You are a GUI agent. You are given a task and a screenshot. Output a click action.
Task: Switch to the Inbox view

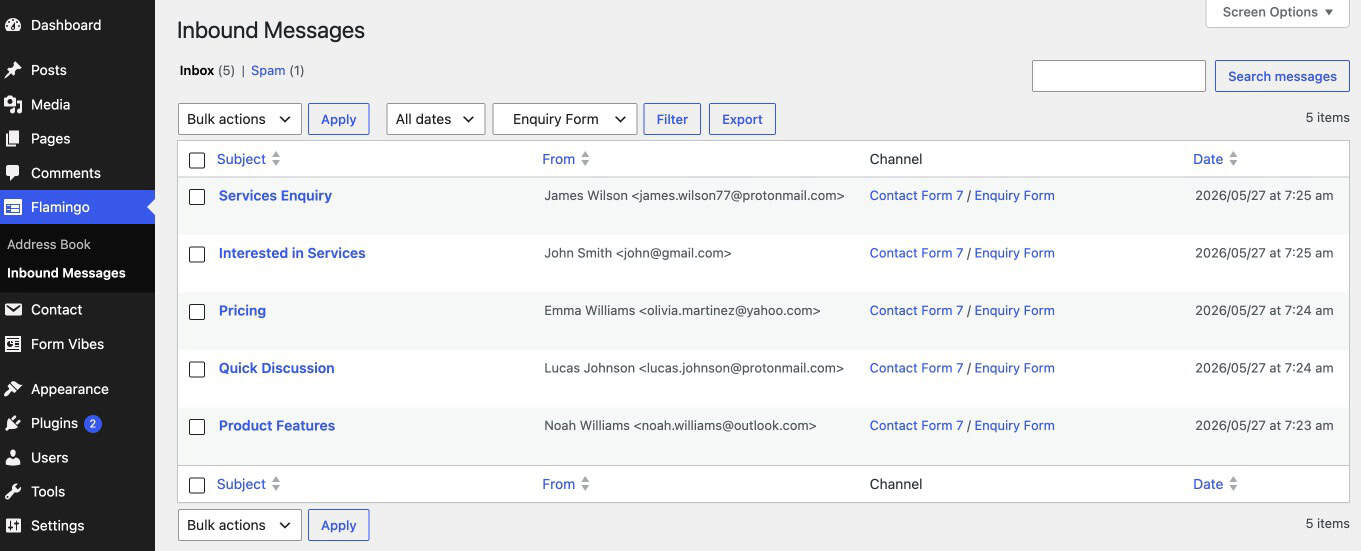pyautogui.click(x=197, y=70)
